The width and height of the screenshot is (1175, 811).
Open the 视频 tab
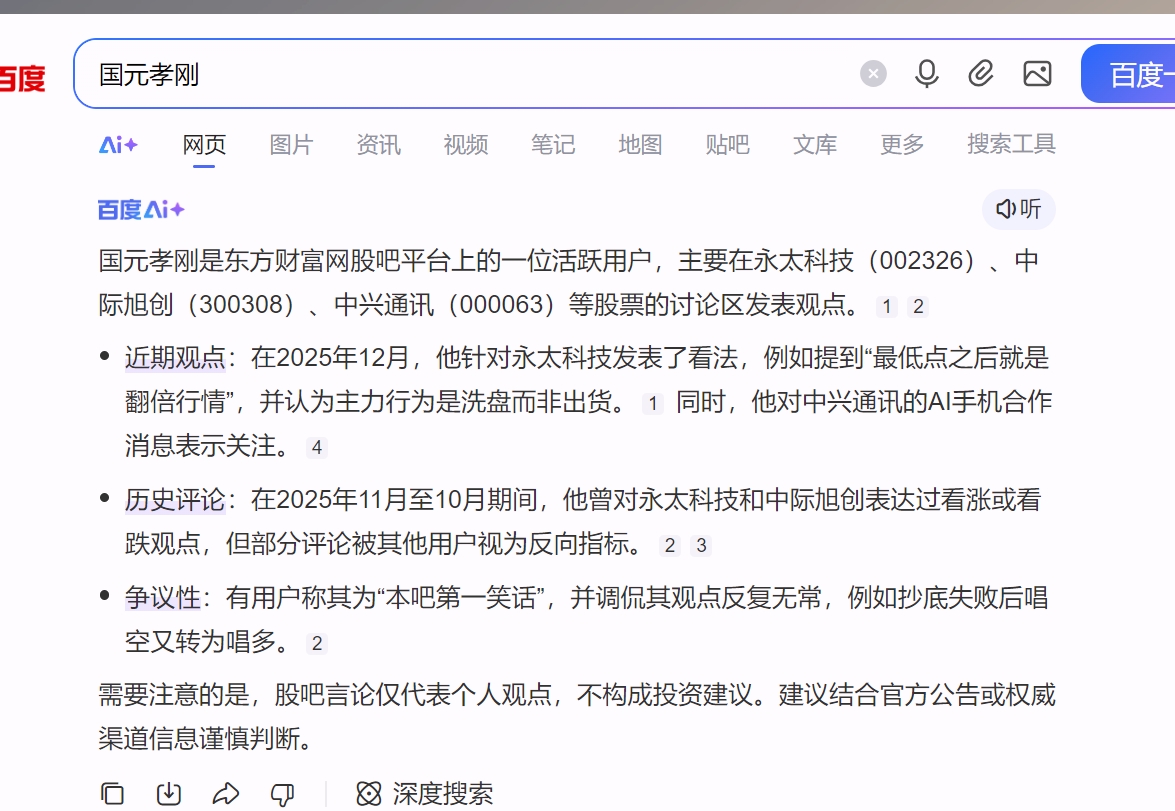465,144
